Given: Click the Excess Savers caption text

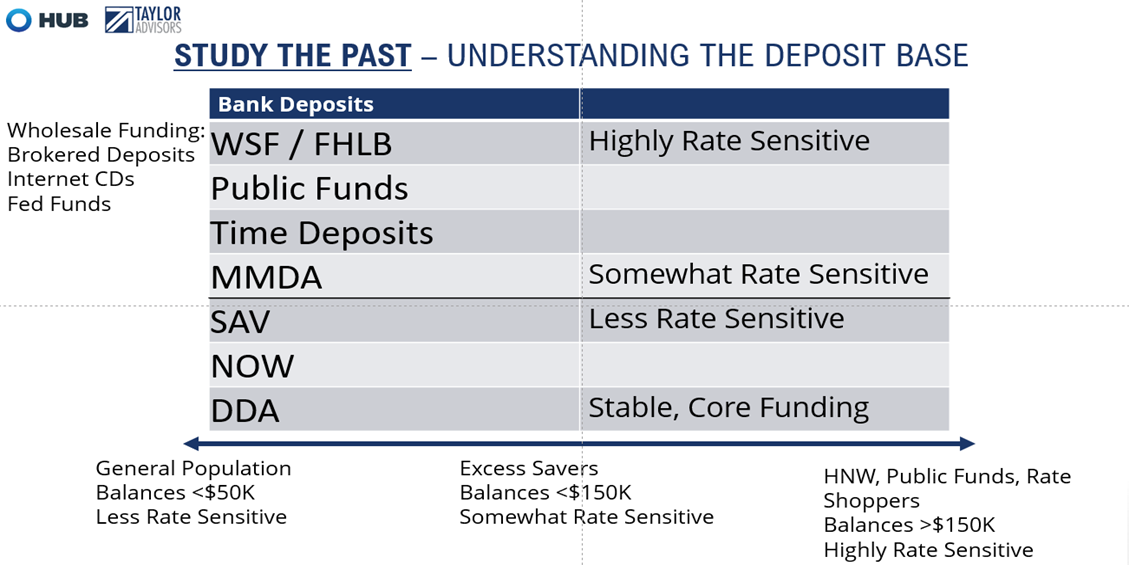Looking at the screenshot, I should (587, 492).
